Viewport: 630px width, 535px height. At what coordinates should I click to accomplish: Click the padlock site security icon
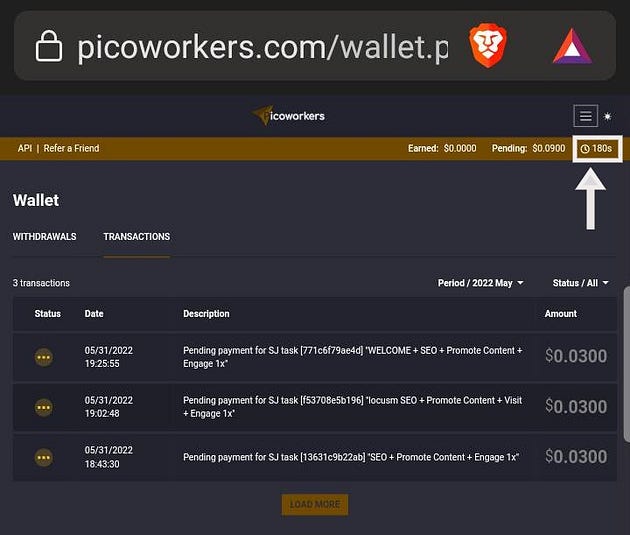coord(49,46)
